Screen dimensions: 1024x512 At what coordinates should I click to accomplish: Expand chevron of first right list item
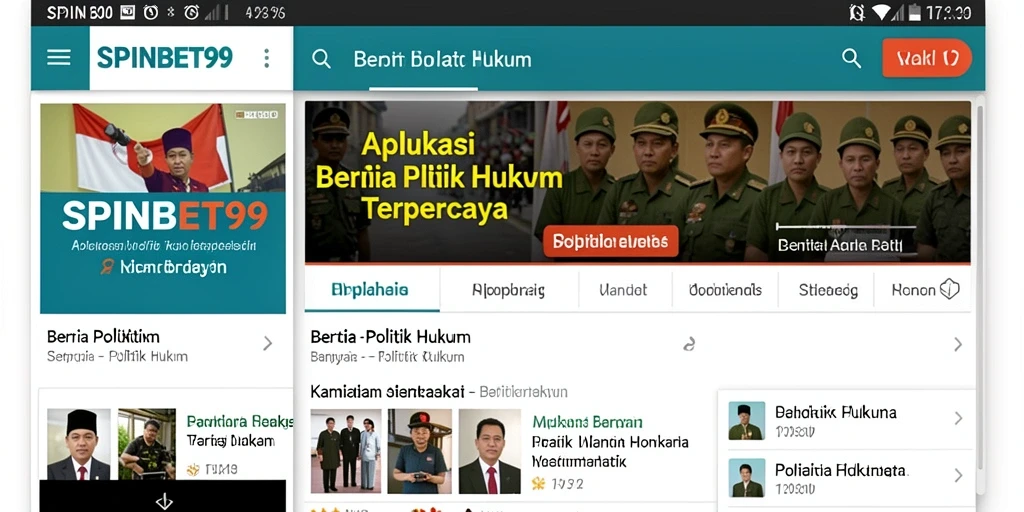(958, 419)
